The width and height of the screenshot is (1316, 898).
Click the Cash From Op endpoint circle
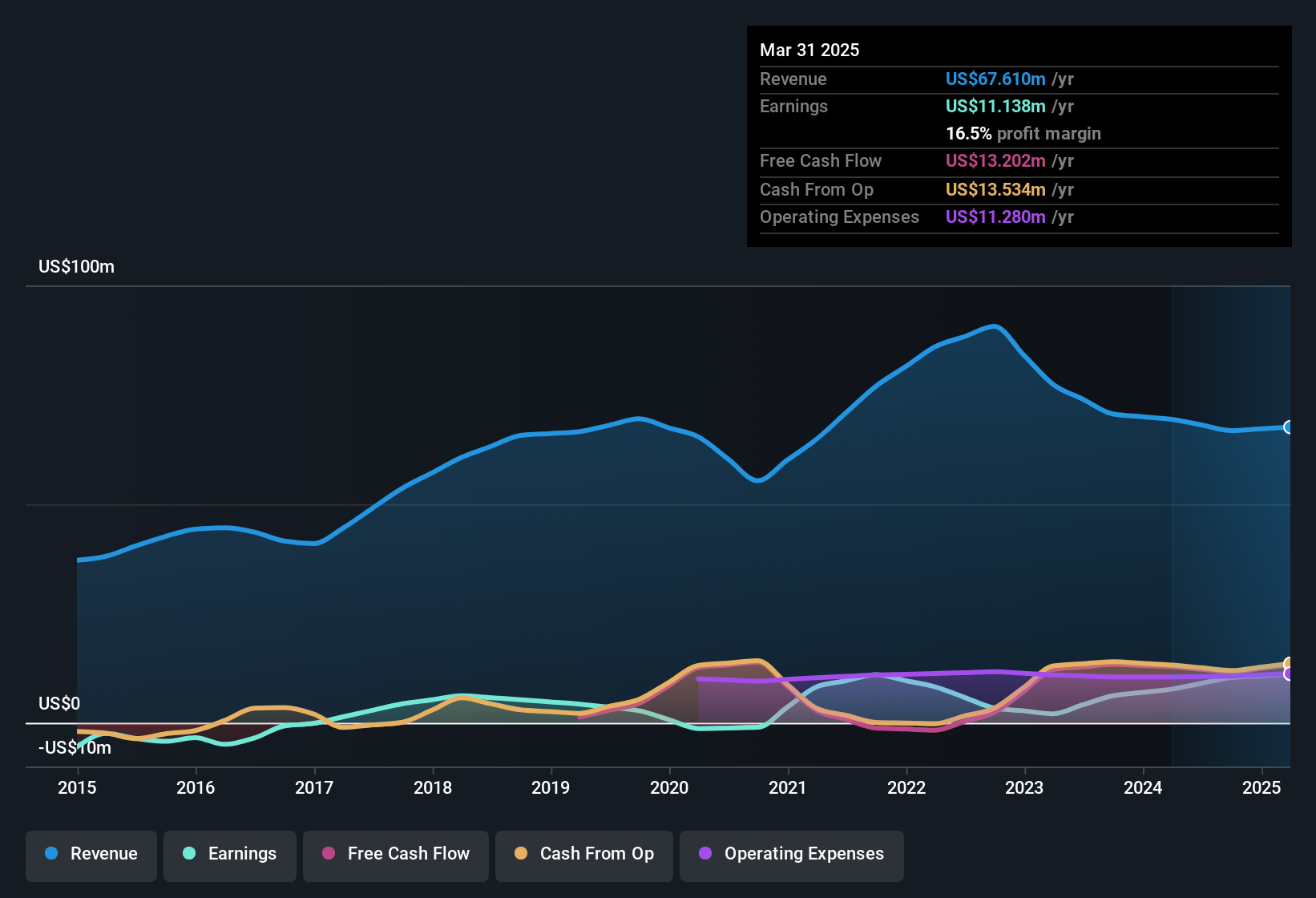click(1289, 662)
